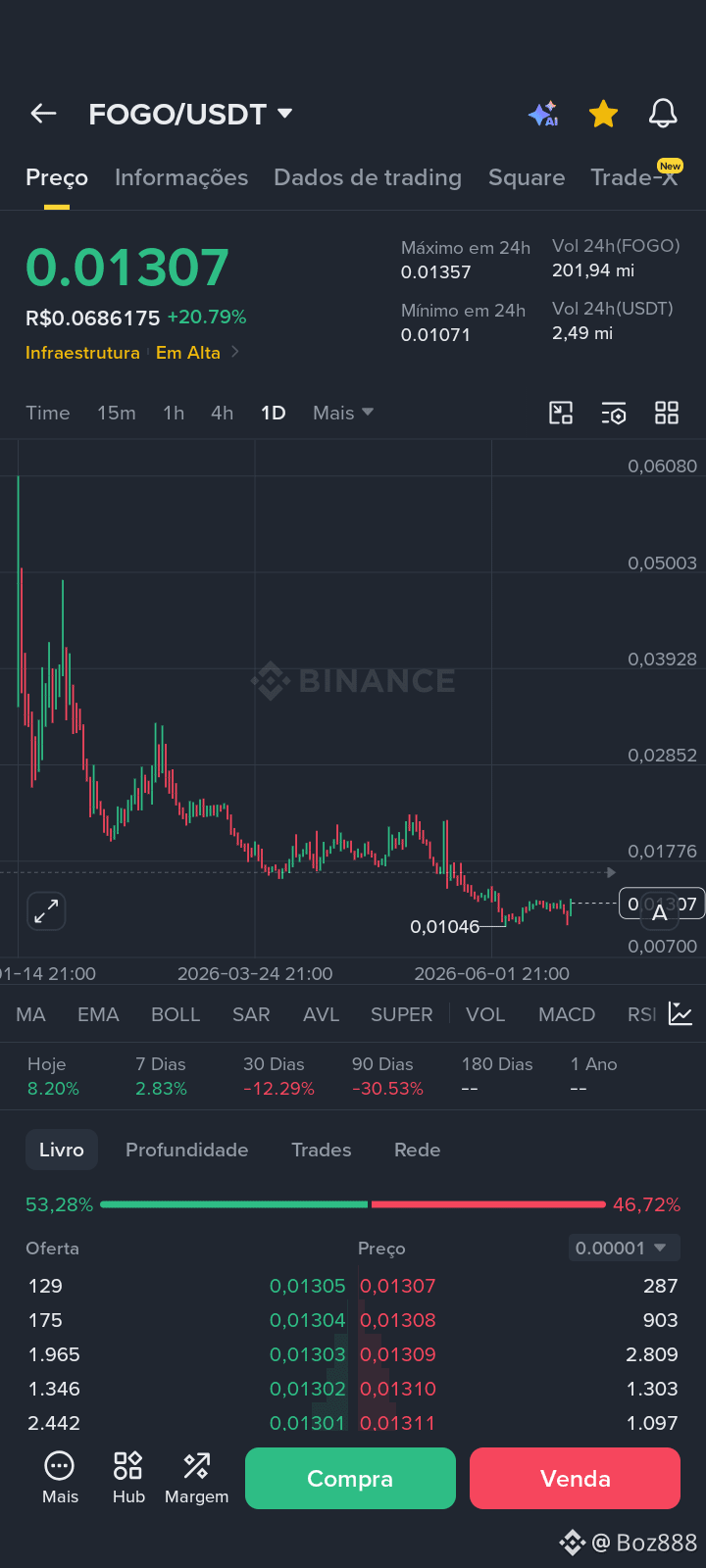Screen dimensions: 706x1568
Task: Tap the Hoje 8.20% performance cell
Action: (53, 1076)
